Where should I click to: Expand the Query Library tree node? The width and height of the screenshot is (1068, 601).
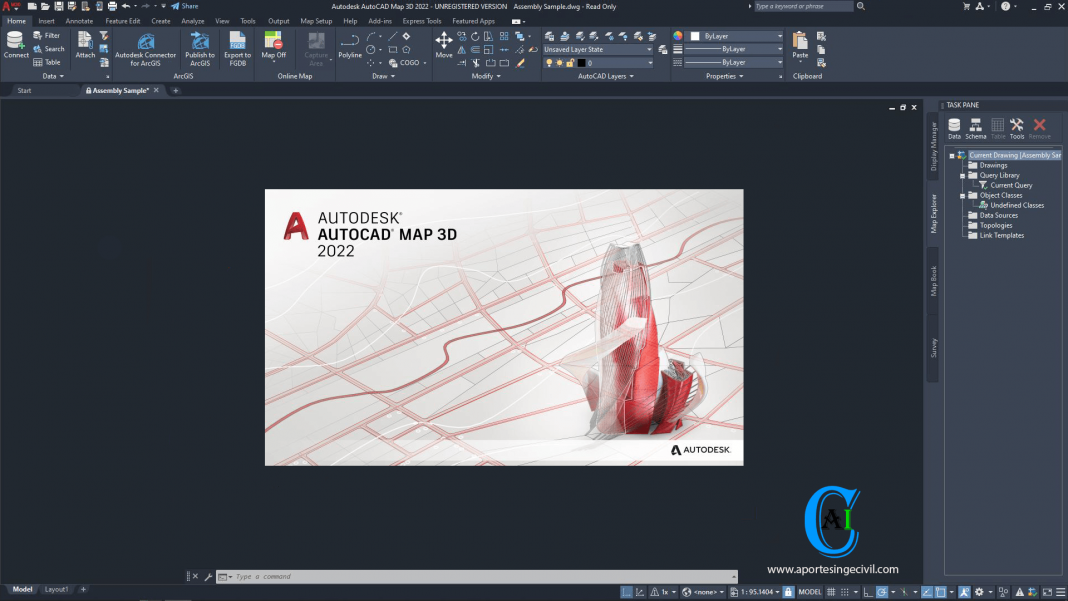click(x=963, y=175)
